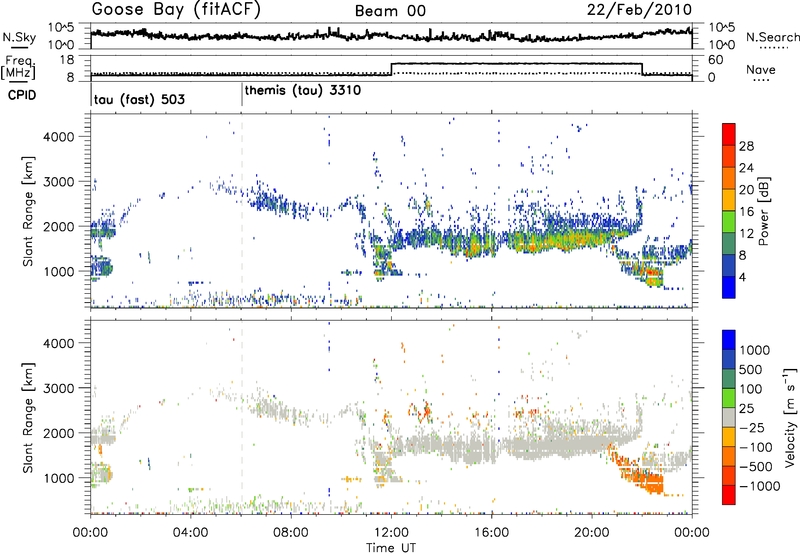
Task: Click the '04:00' time tick label
Action: tap(190, 533)
